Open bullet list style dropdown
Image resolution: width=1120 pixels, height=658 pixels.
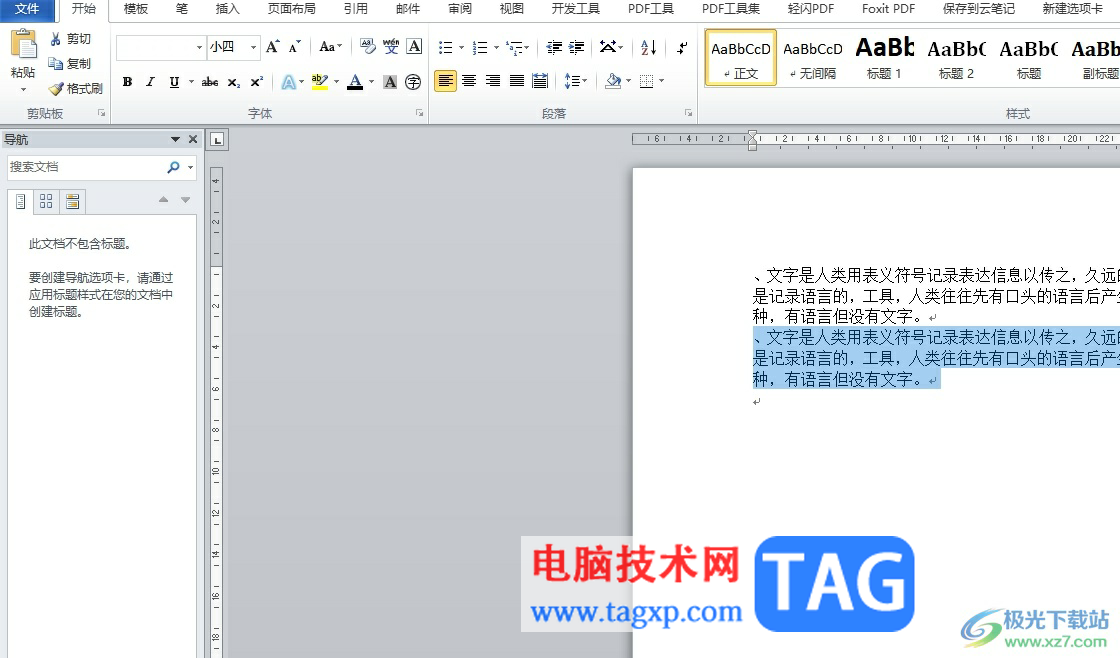pyautogui.click(x=461, y=48)
